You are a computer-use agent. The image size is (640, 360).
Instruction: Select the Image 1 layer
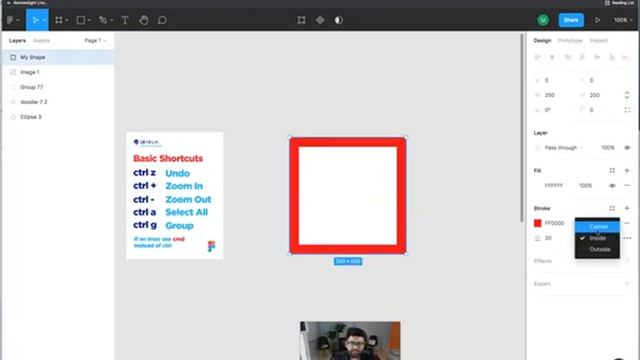[x=58, y=72]
